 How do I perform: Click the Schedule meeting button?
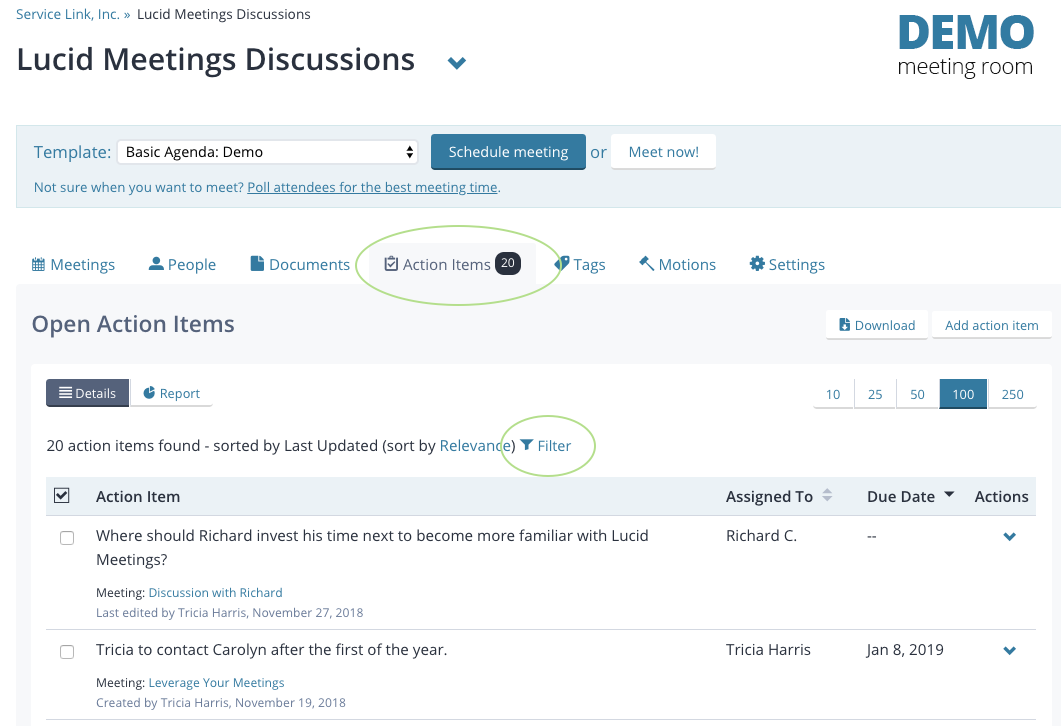pos(508,152)
